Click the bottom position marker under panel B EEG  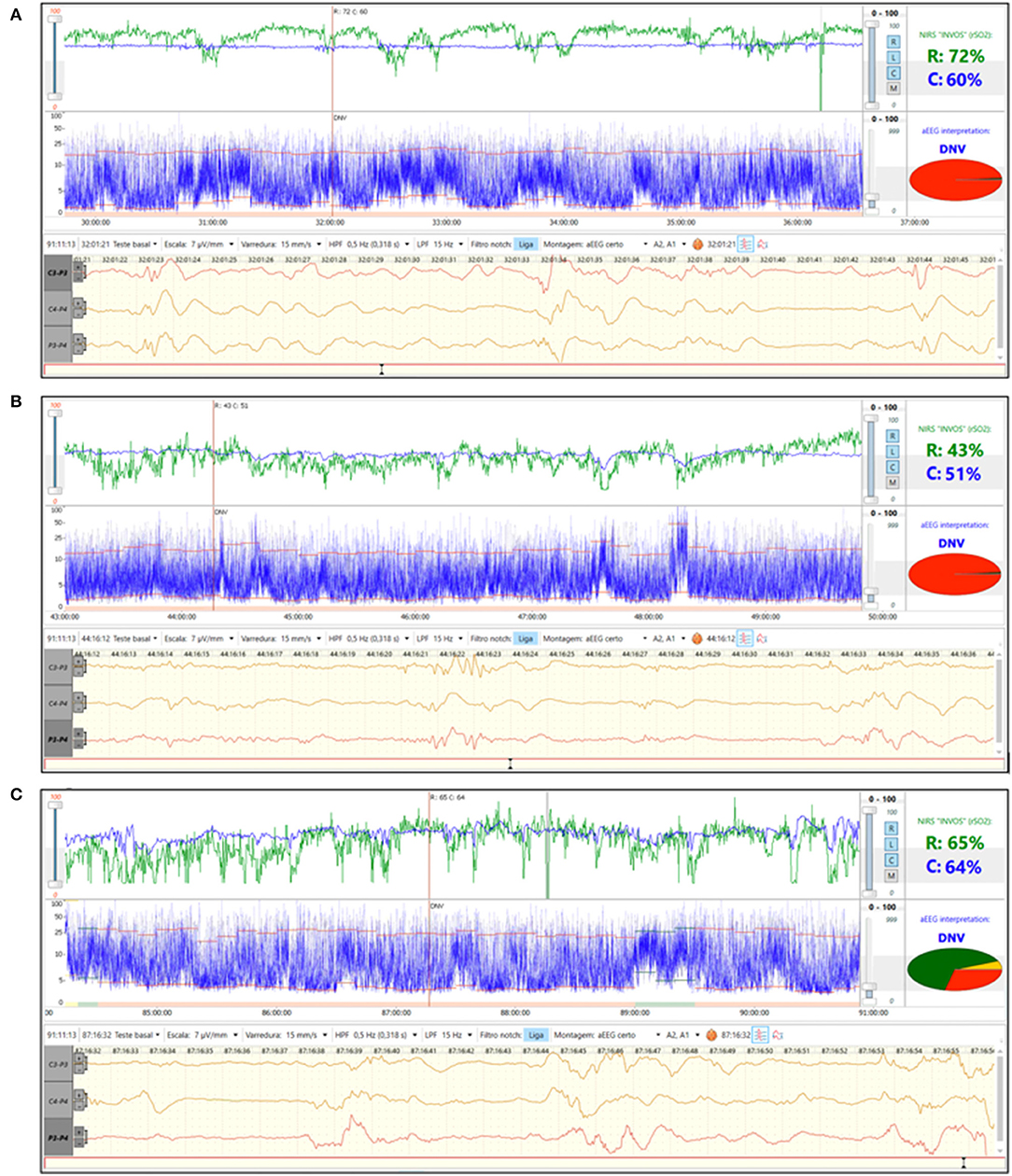[510, 763]
